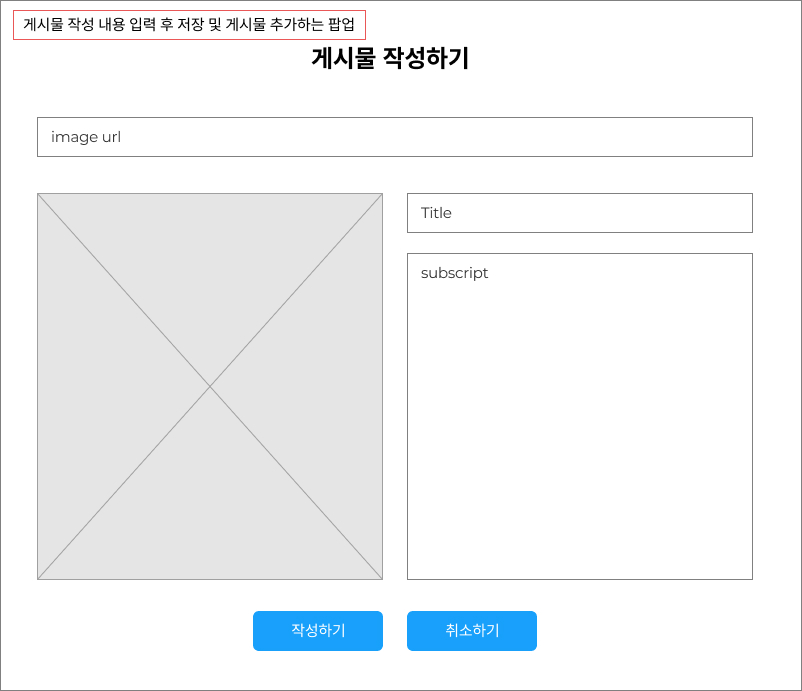Click the 작성하기 submit button

coord(318,631)
